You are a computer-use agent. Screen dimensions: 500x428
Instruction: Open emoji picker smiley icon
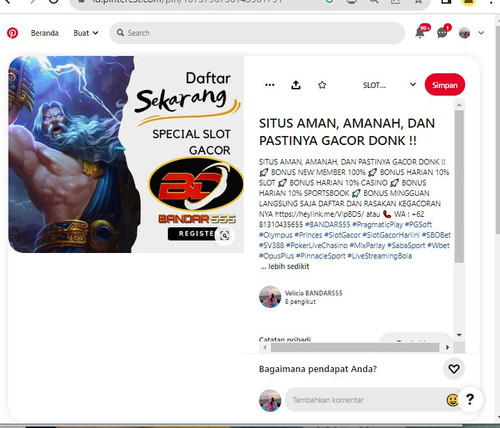[452, 400]
